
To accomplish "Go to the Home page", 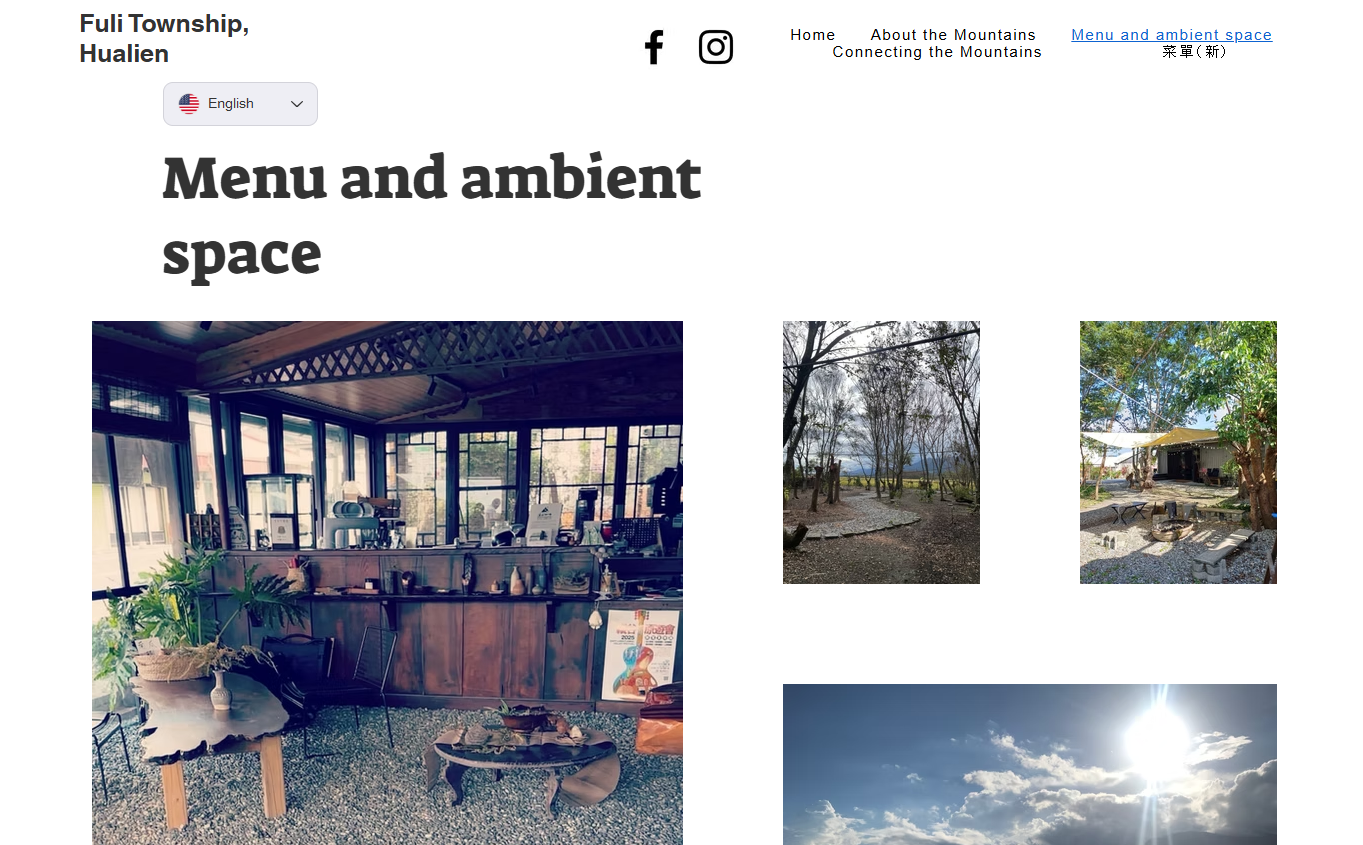I will coord(812,35).
